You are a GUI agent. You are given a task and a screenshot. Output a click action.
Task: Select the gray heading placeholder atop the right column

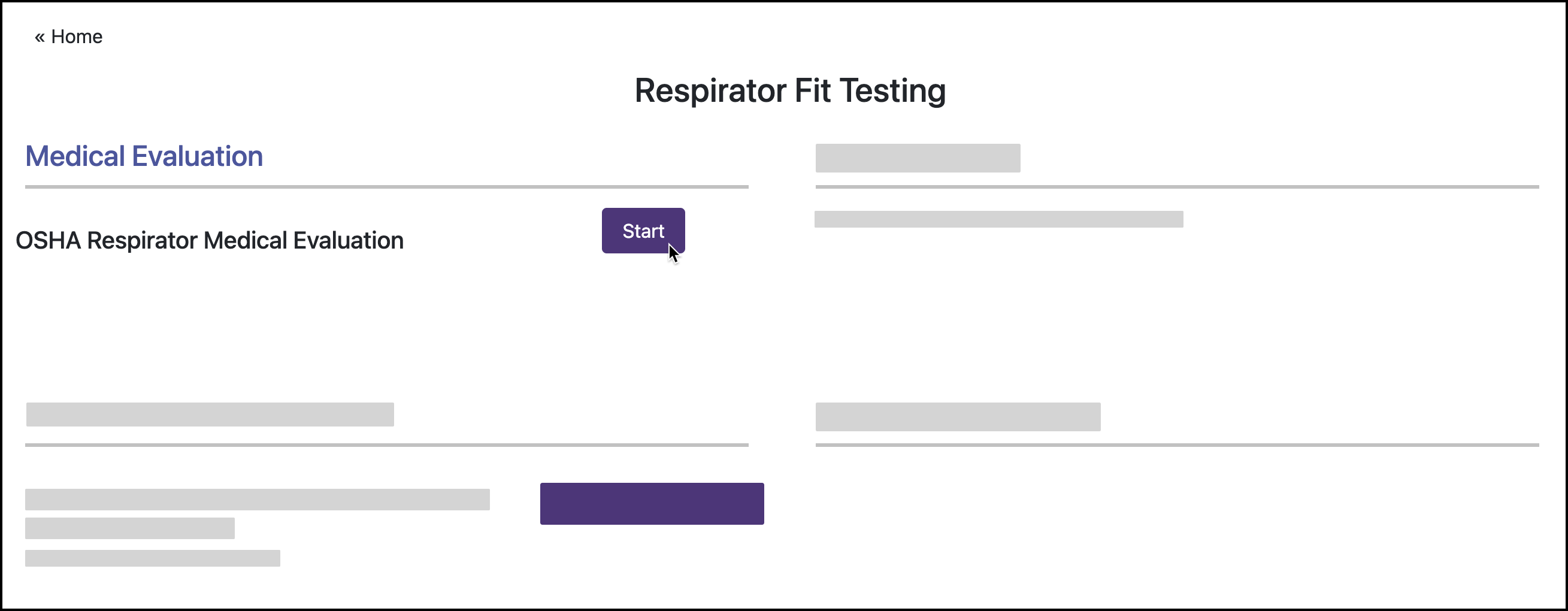[x=918, y=158]
